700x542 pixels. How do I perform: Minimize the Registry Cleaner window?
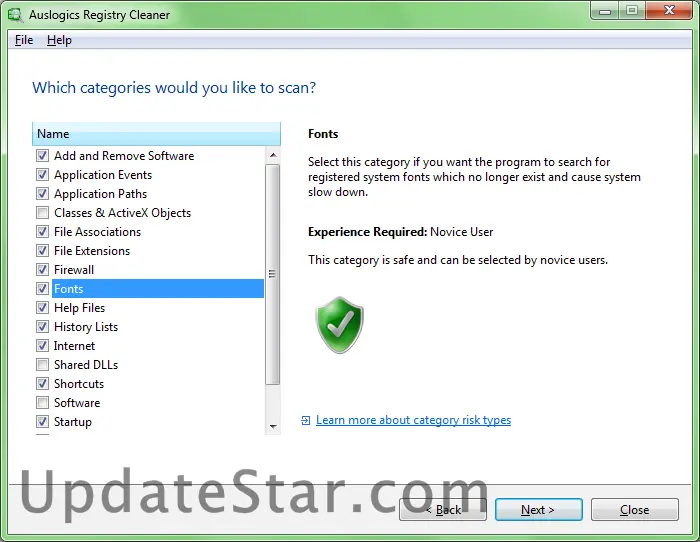pos(605,11)
